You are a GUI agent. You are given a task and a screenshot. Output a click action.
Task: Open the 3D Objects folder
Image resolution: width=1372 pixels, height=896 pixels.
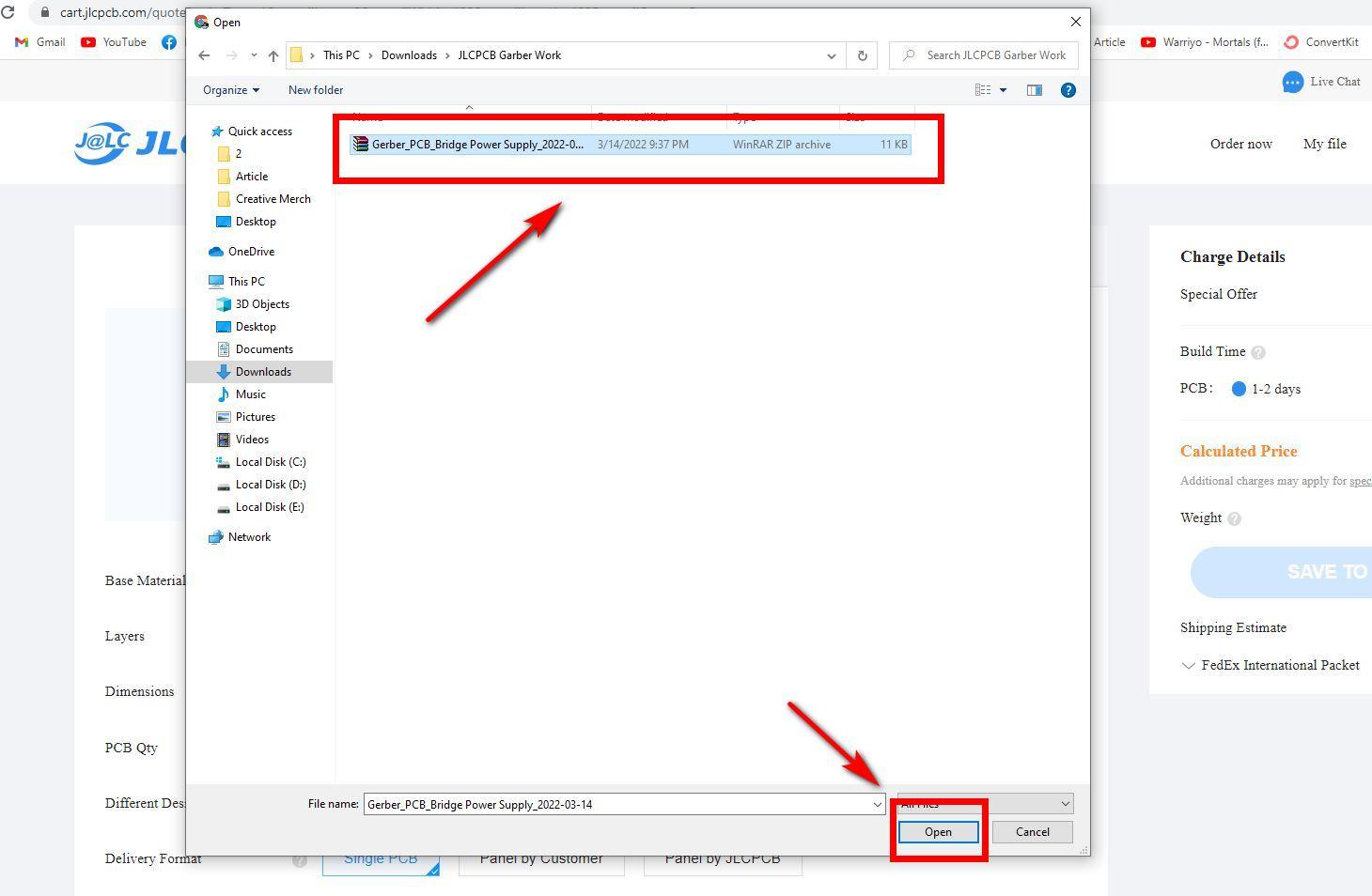click(x=253, y=304)
